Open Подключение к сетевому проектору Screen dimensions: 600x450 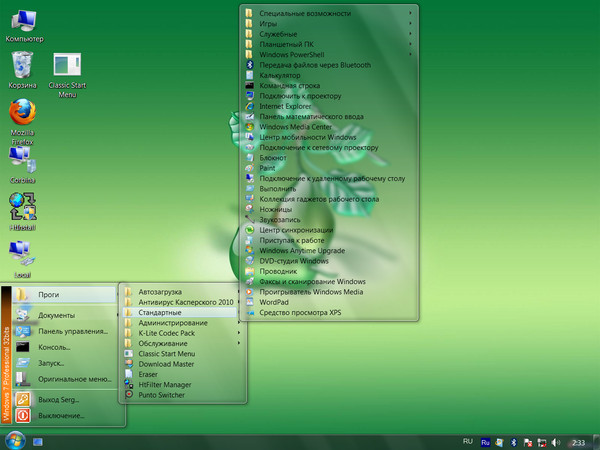[329, 148]
